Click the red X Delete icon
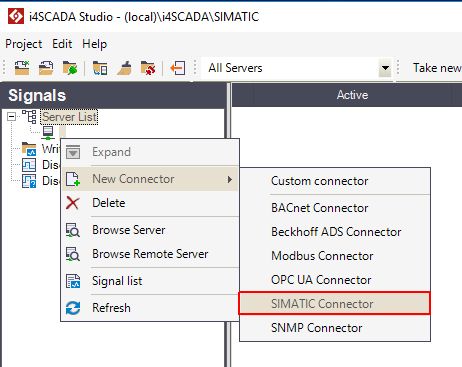 pyautogui.click(x=73, y=203)
